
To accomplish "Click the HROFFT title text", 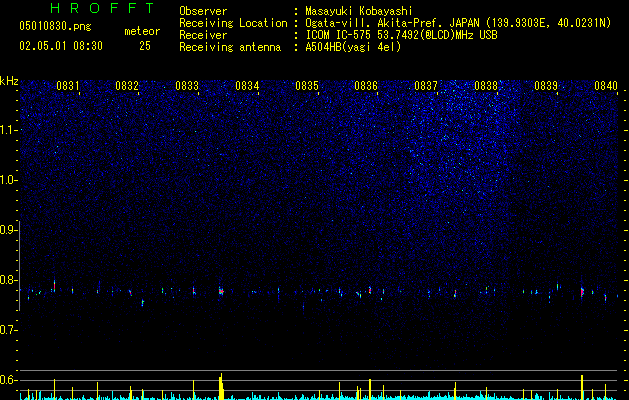I will [103, 8].
